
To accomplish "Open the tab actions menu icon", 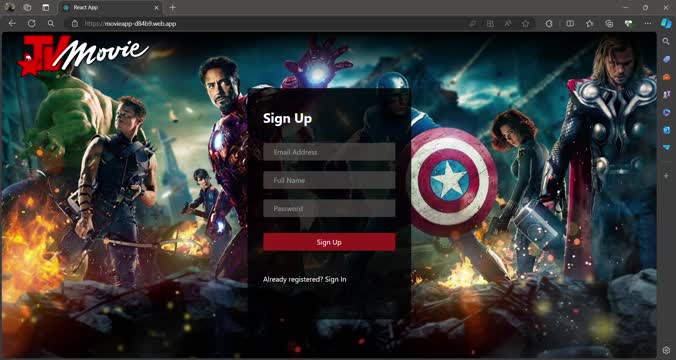I will point(46,7).
